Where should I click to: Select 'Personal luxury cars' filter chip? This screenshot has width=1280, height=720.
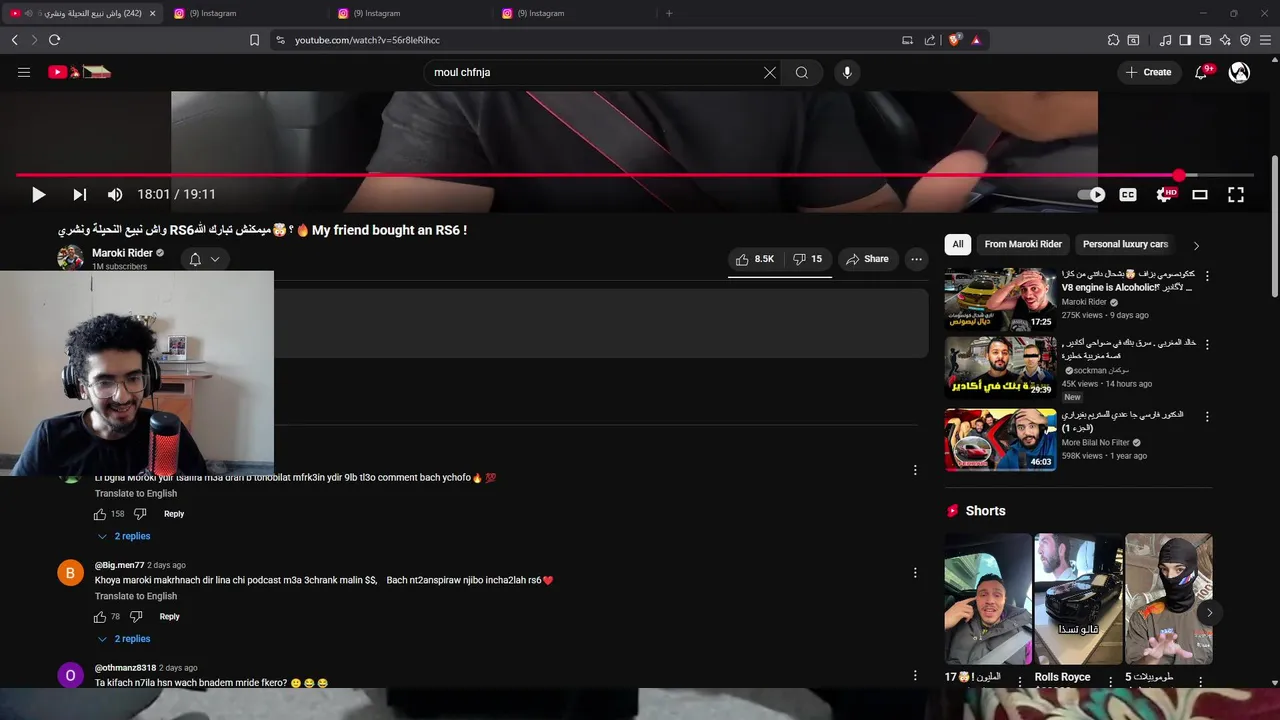[x=1125, y=244]
